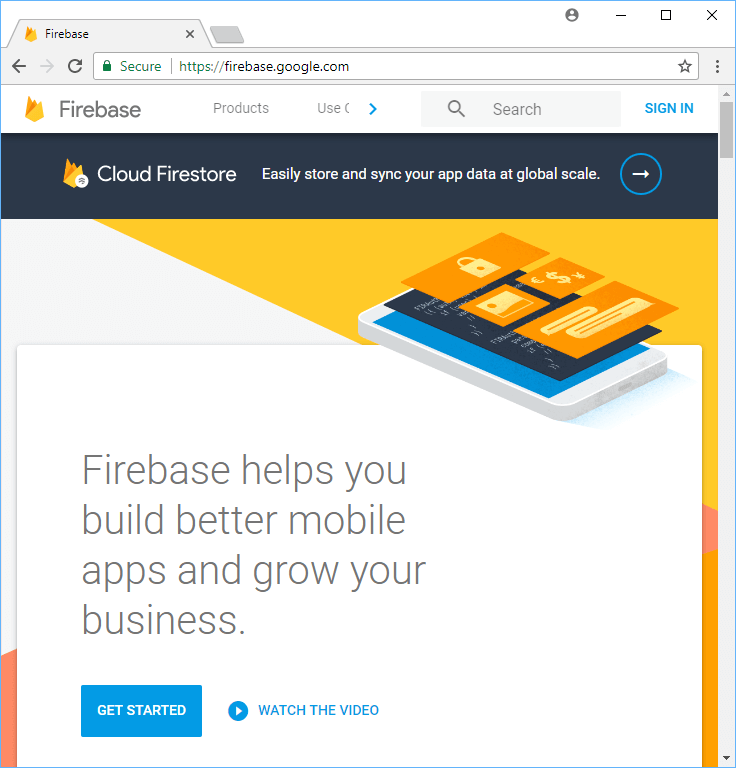
Task: Bookmark this page with the star icon
Action: (x=685, y=66)
